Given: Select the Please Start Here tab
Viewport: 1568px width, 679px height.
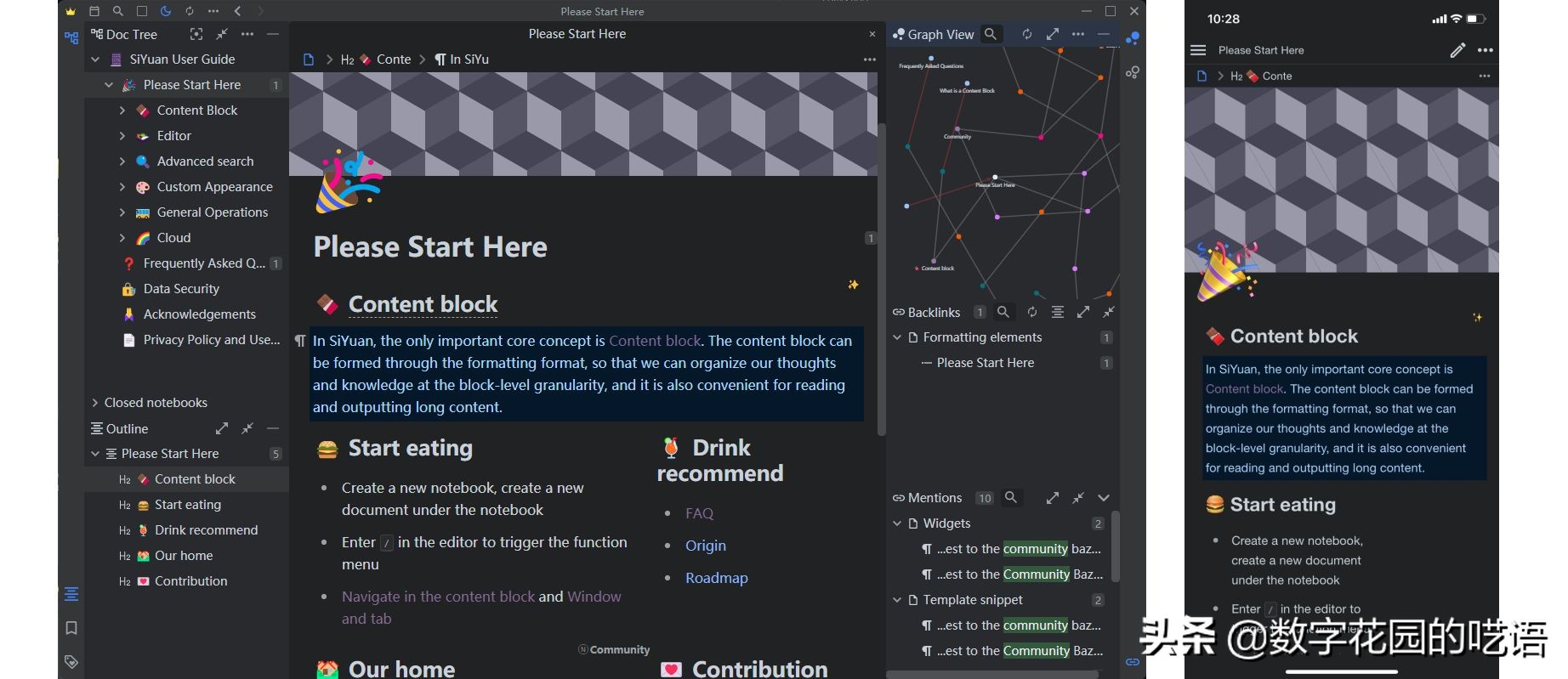Looking at the screenshot, I should click(x=577, y=34).
